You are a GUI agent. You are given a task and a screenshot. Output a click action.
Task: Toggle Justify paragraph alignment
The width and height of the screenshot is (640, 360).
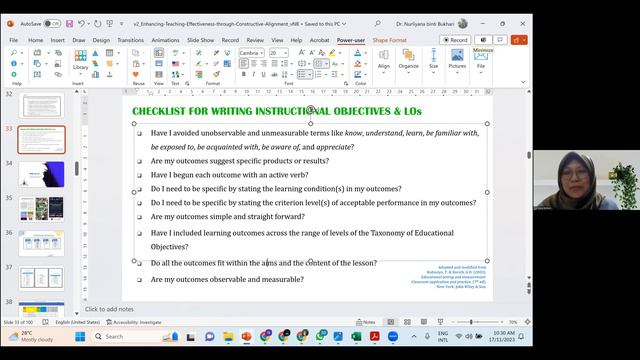tap(274, 64)
